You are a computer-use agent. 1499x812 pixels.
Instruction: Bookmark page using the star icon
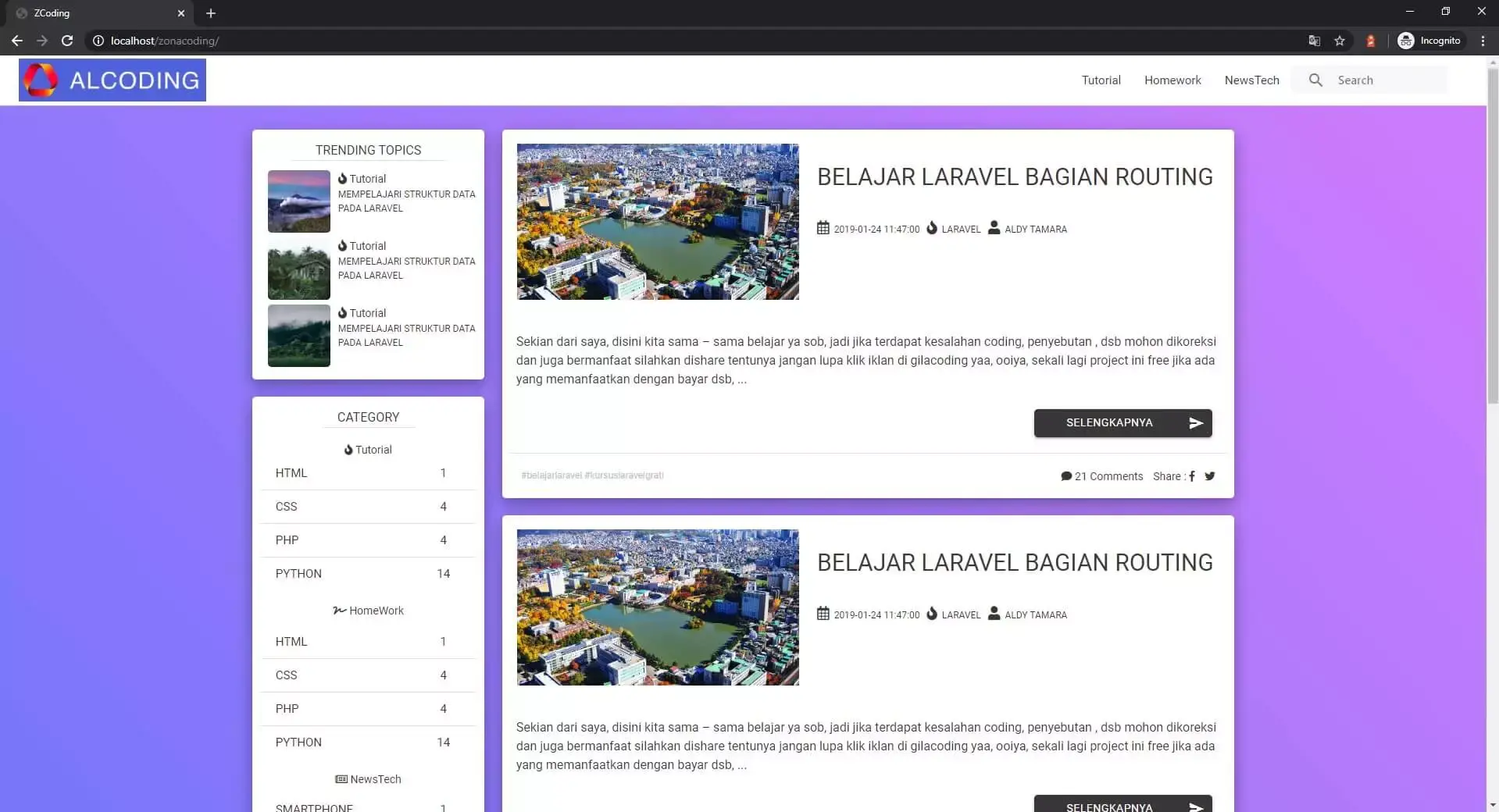point(1340,41)
